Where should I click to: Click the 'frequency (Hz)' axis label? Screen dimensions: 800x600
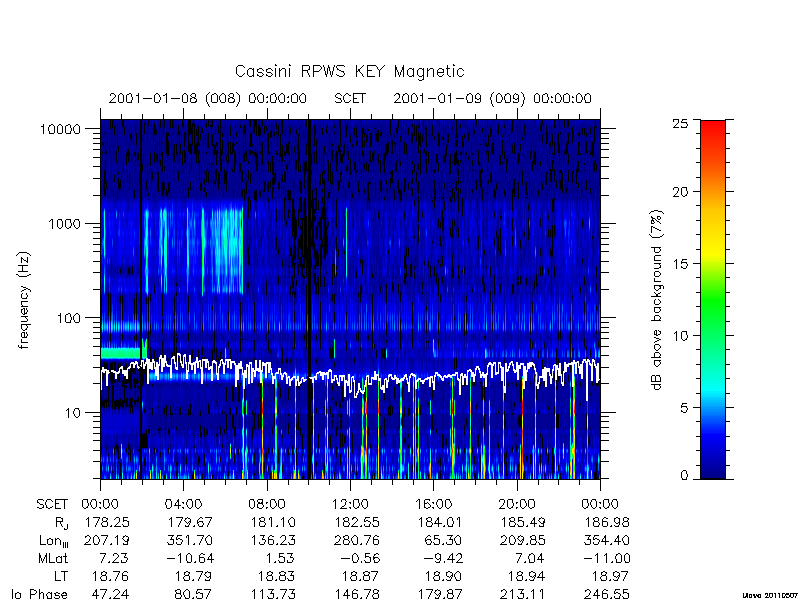tap(23, 300)
